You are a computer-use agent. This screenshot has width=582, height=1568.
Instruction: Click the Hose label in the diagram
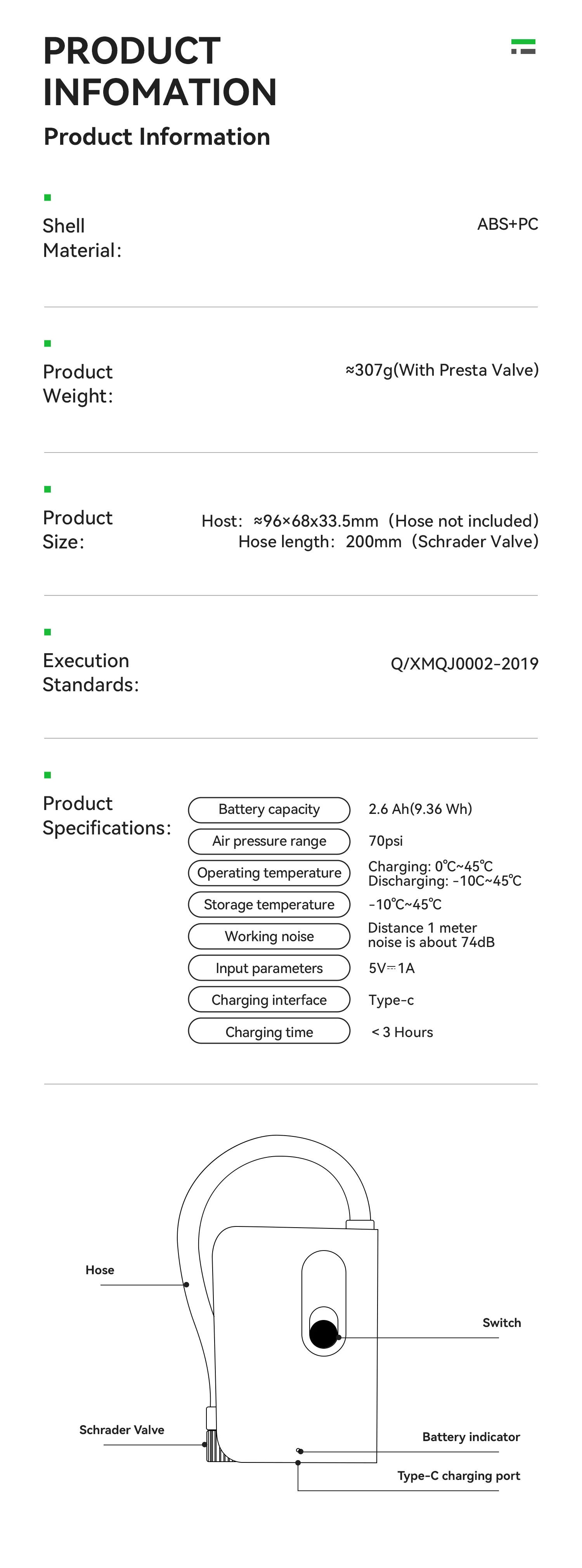point(100,1270)
